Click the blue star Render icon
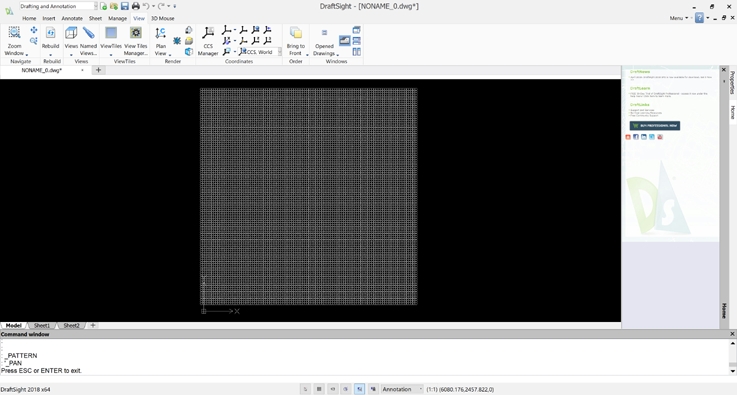This screenshot has height=395, width=737. coord(177,41)
